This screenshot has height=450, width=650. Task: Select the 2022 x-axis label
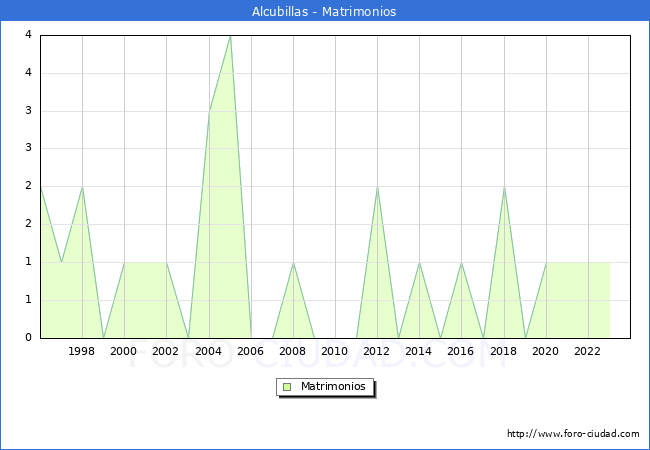588,351
